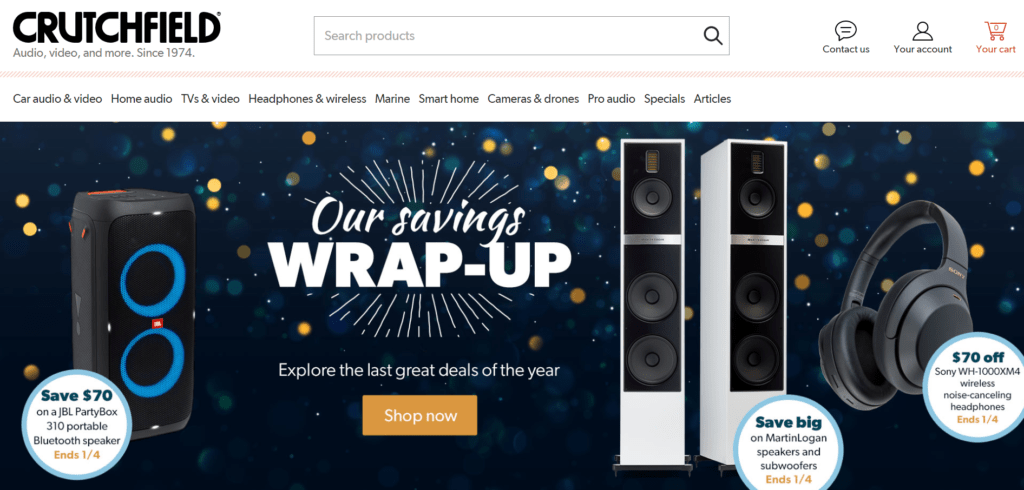Open the Home audio menu

click(142, 99)
